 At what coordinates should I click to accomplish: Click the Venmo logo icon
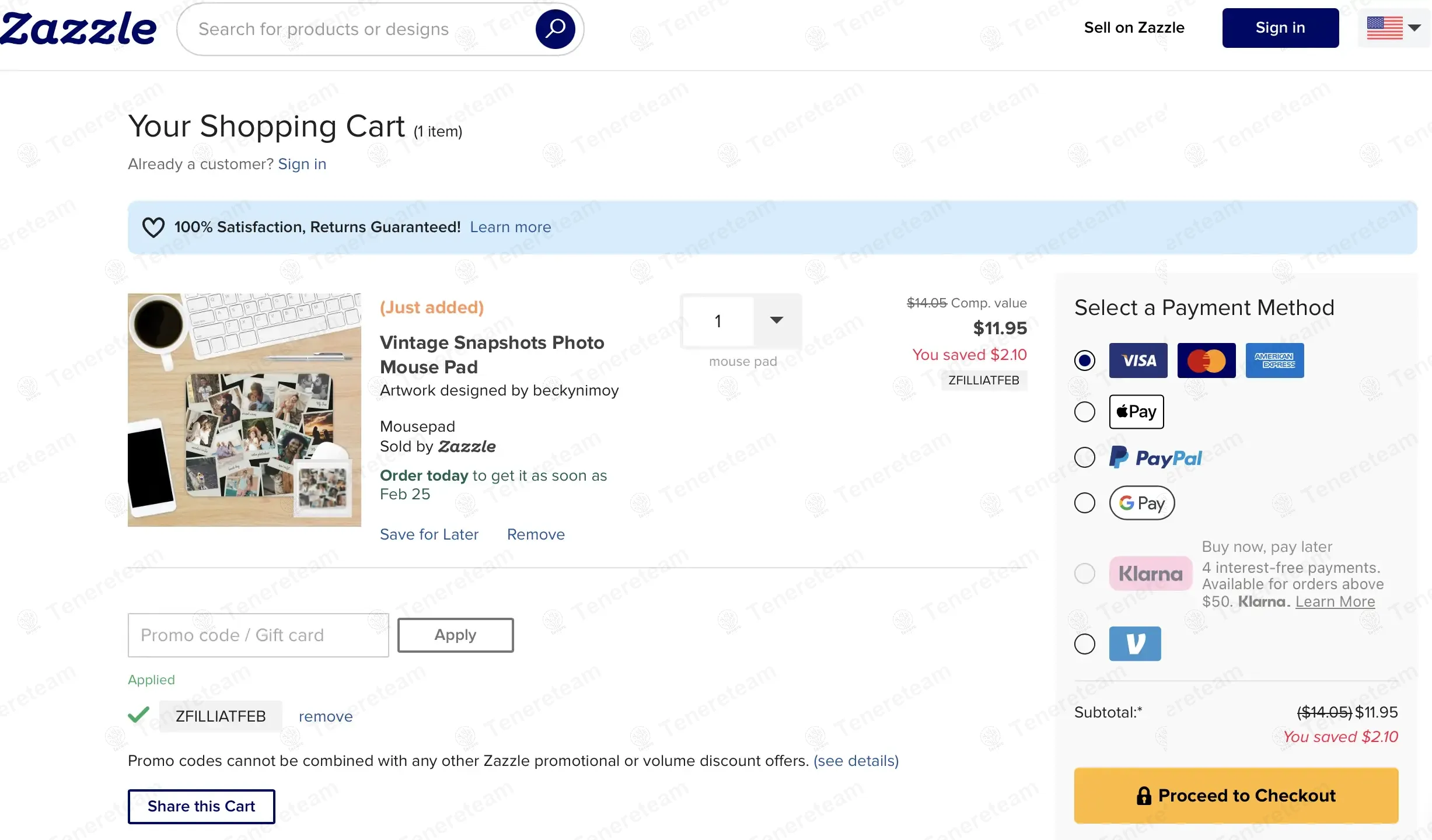1134,643
